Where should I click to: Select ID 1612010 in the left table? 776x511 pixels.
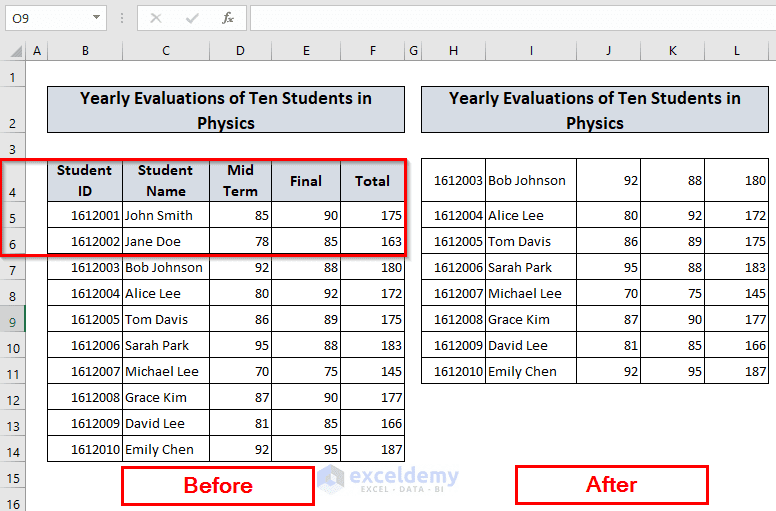pos(85,449)
